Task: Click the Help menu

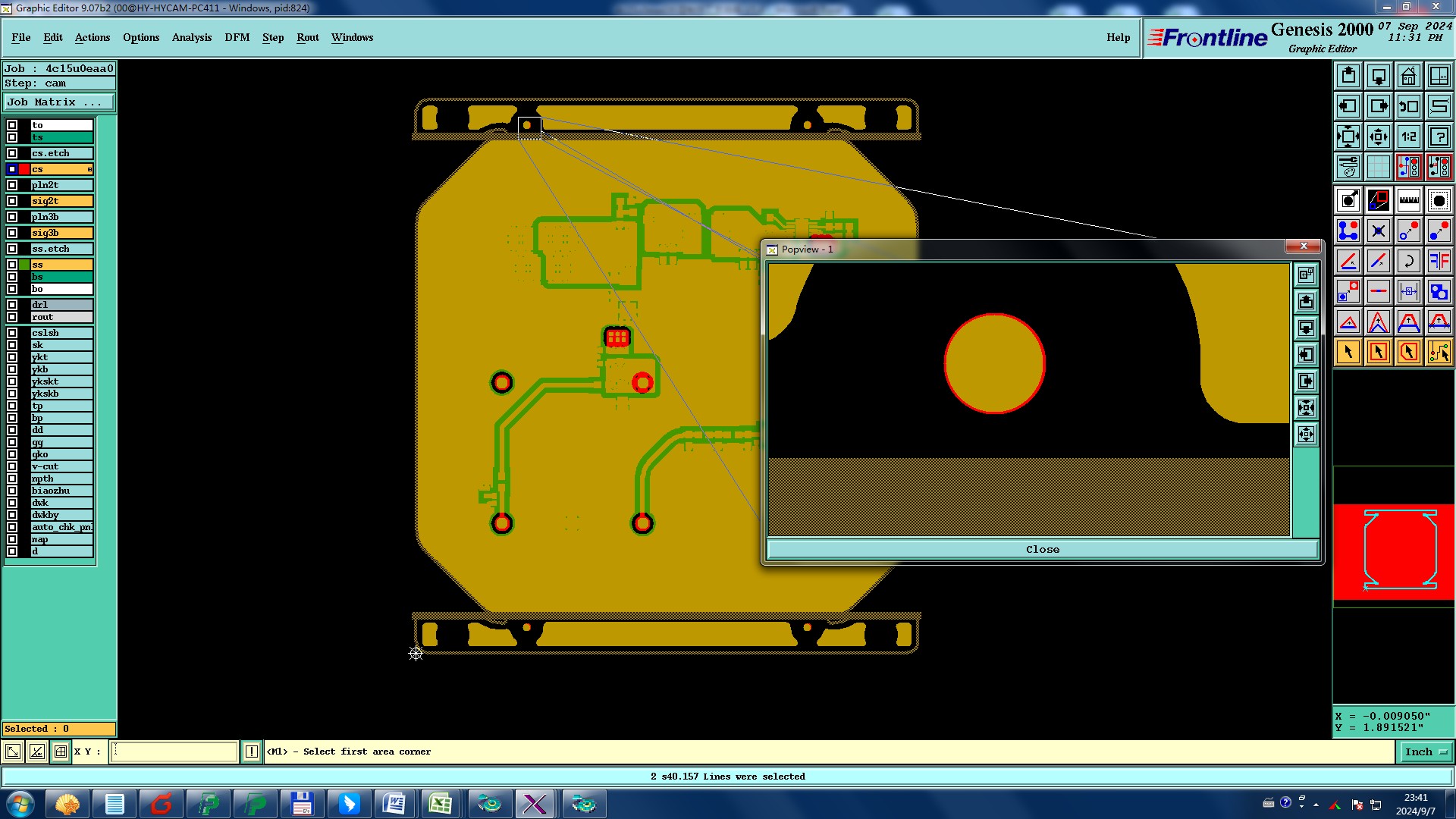Action: tap(1118, 37)
